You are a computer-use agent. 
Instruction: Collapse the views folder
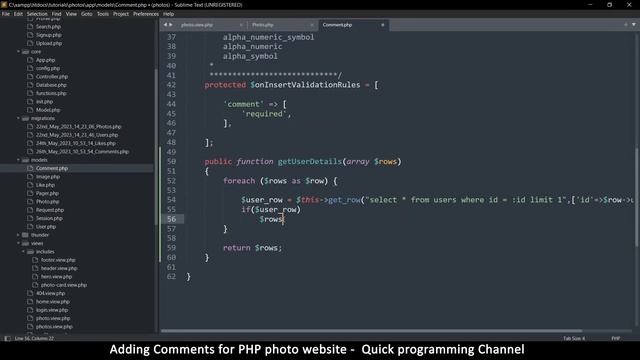click(x=18, y=243)
